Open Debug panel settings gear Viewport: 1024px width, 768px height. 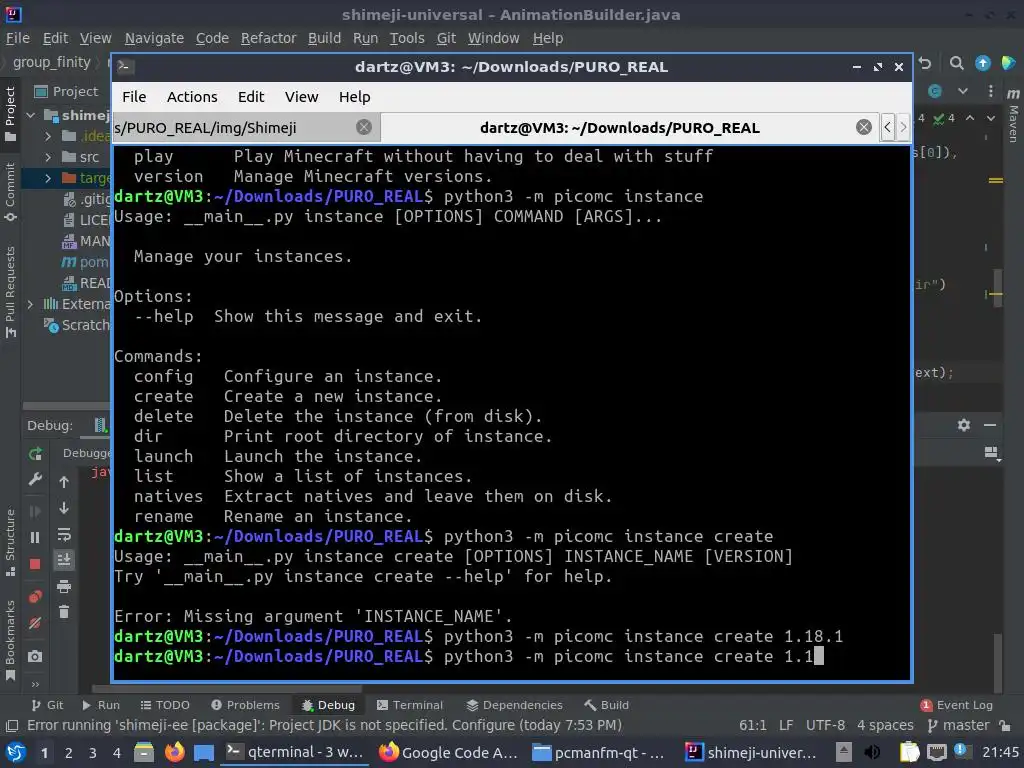coord(964,425)
